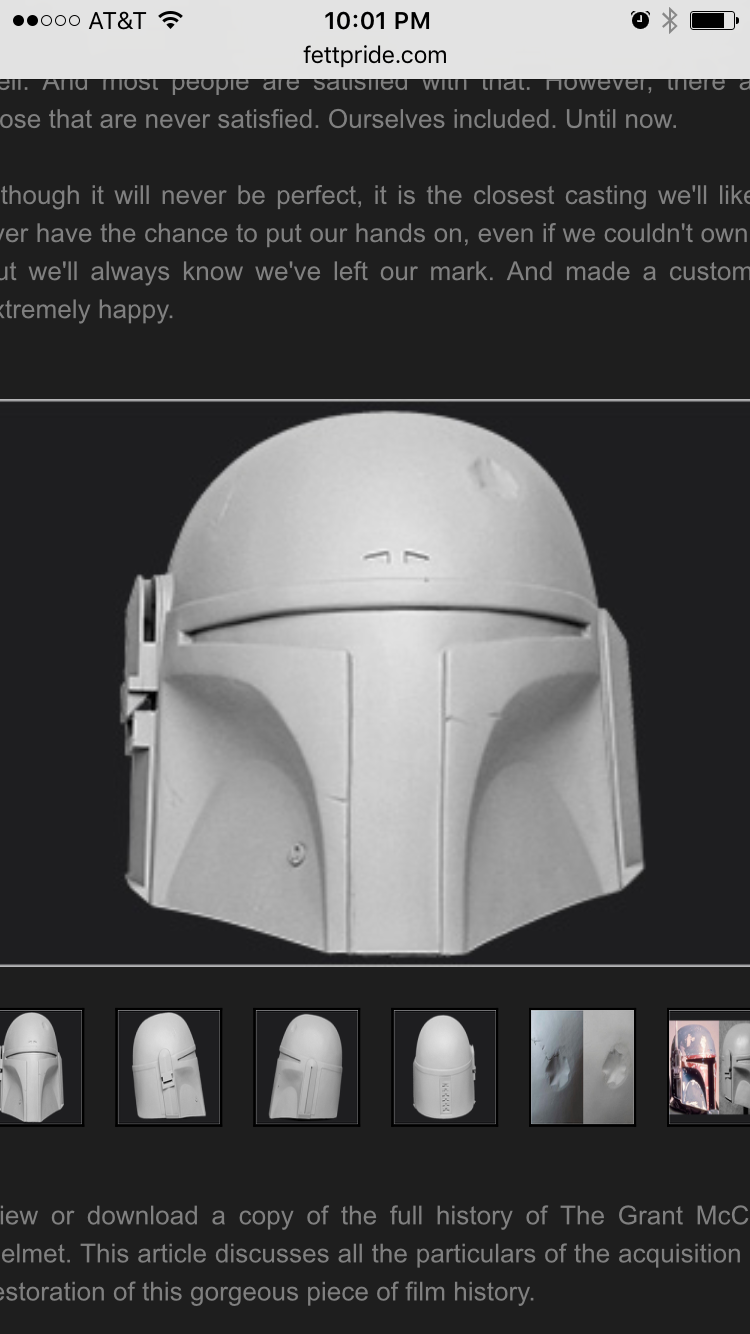Tap the alarm clock status icon
750x1334 pixels.
(x=640, y=20)
